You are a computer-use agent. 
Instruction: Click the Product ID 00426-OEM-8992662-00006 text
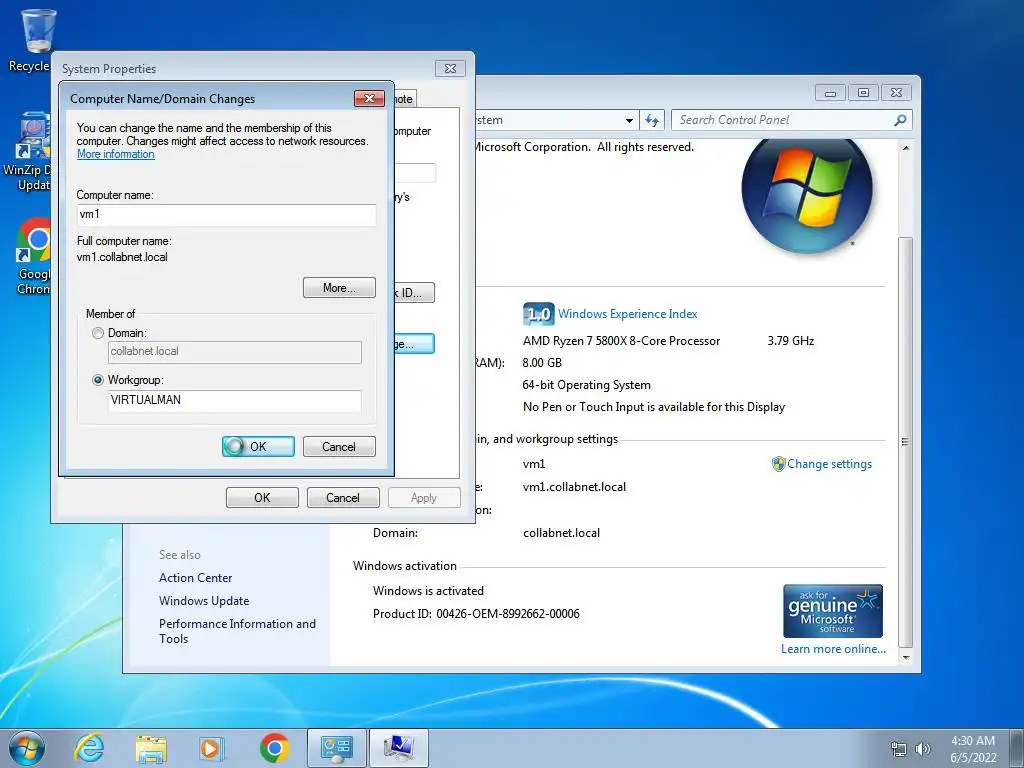click(x=476, y=614)
